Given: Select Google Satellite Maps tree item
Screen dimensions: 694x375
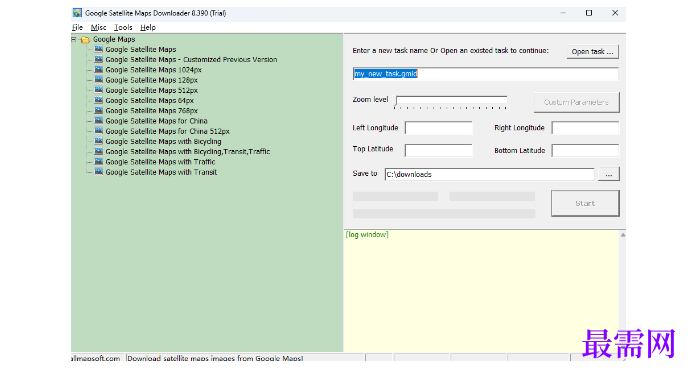Looking at the screenshot, I should (x=141, y=50).
